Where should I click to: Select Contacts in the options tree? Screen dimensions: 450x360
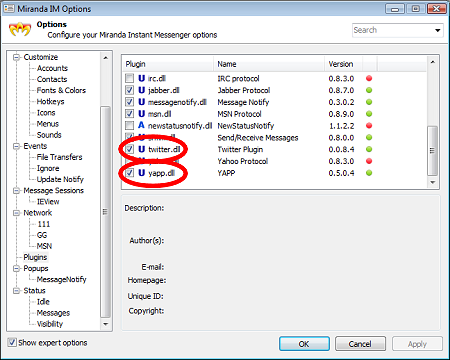coord(52,79)
